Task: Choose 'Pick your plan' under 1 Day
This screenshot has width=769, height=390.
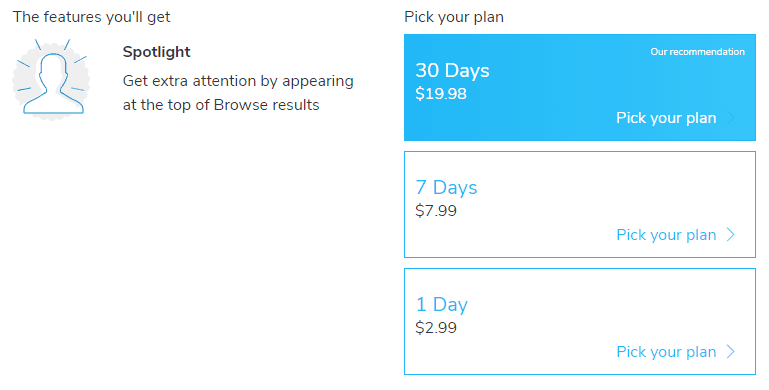Action: [666, 352]
